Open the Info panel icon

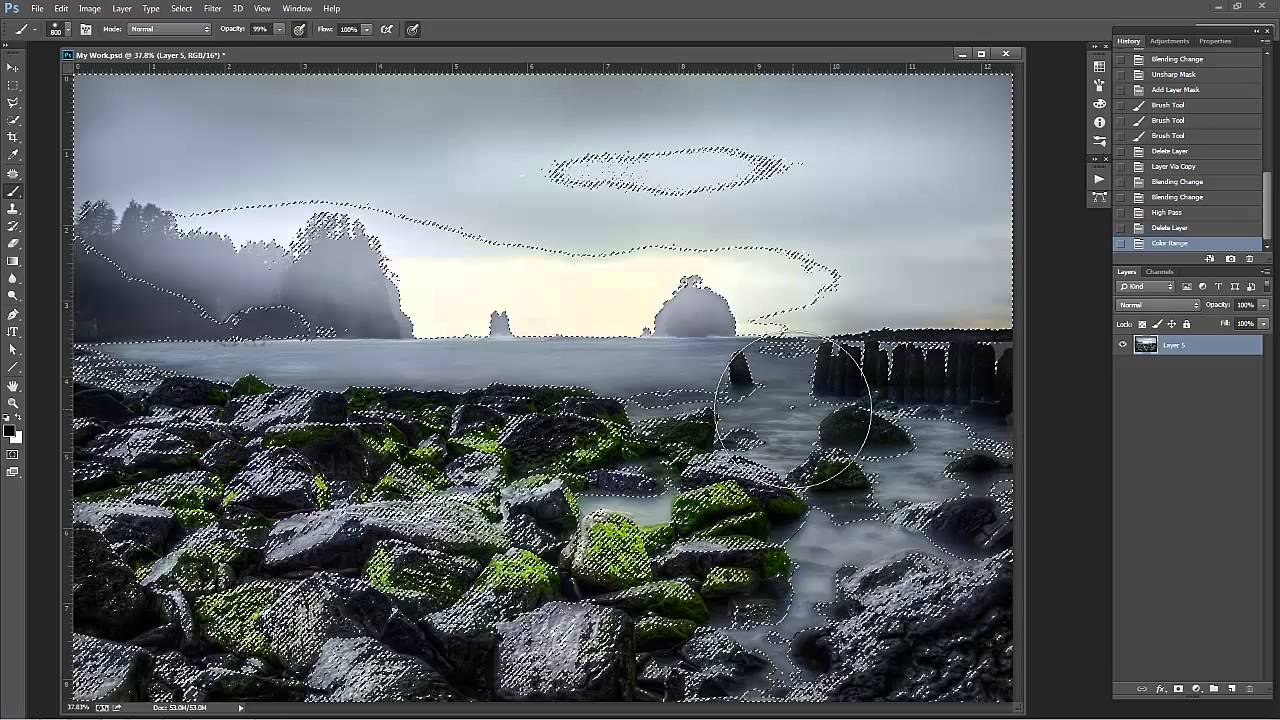[x=1099, y=122]
